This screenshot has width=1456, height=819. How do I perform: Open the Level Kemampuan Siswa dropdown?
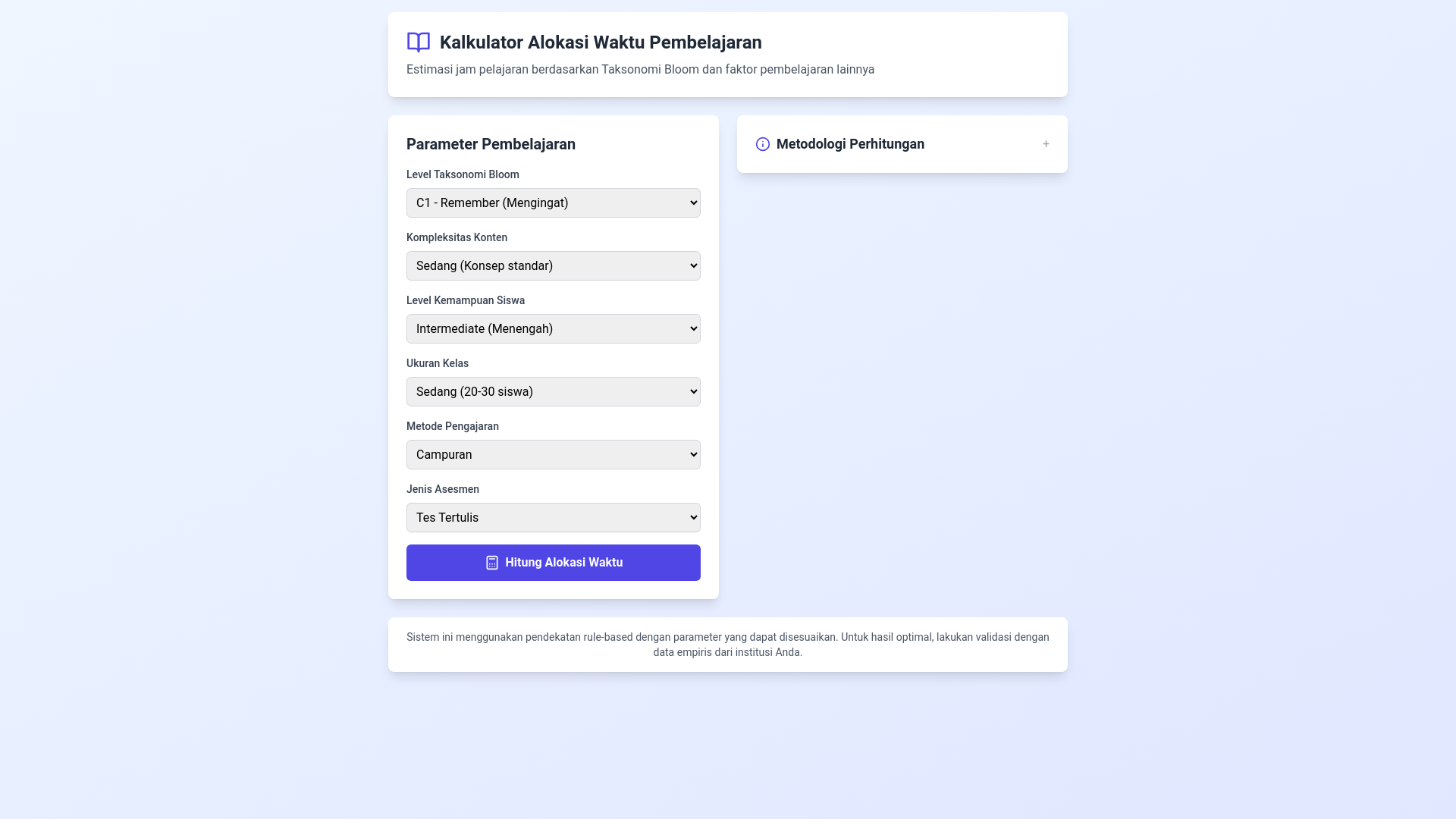coord(553,328)
